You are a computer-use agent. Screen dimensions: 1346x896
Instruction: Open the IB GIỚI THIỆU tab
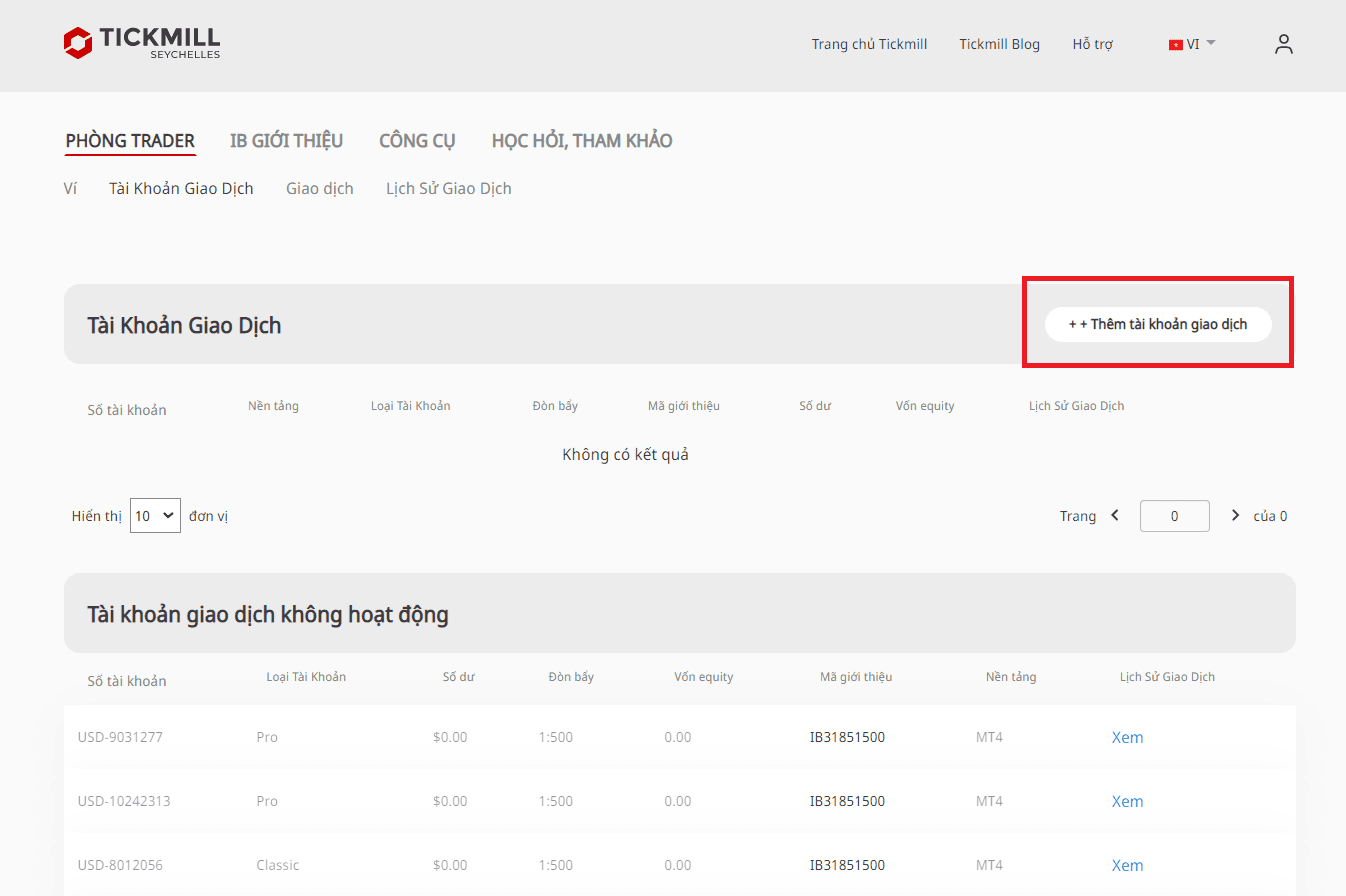click(287, 141)
